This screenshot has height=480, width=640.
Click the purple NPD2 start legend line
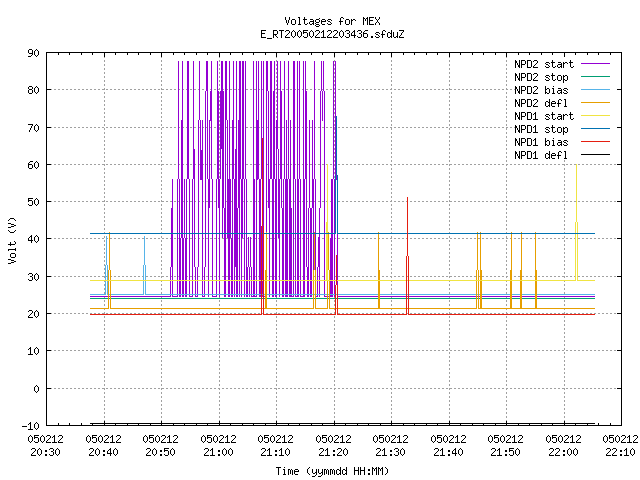(595, 64)
